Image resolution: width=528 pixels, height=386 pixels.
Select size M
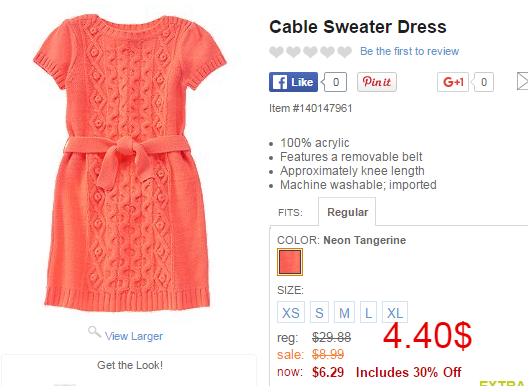[x=344, y=312]
